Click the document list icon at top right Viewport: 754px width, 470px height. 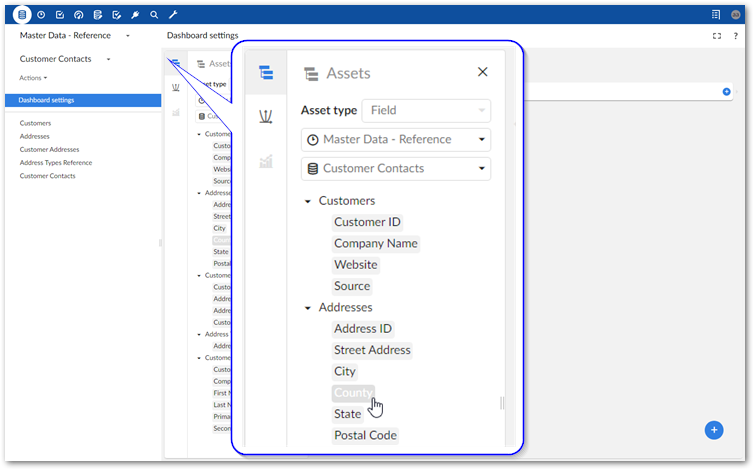click(716, 15)
